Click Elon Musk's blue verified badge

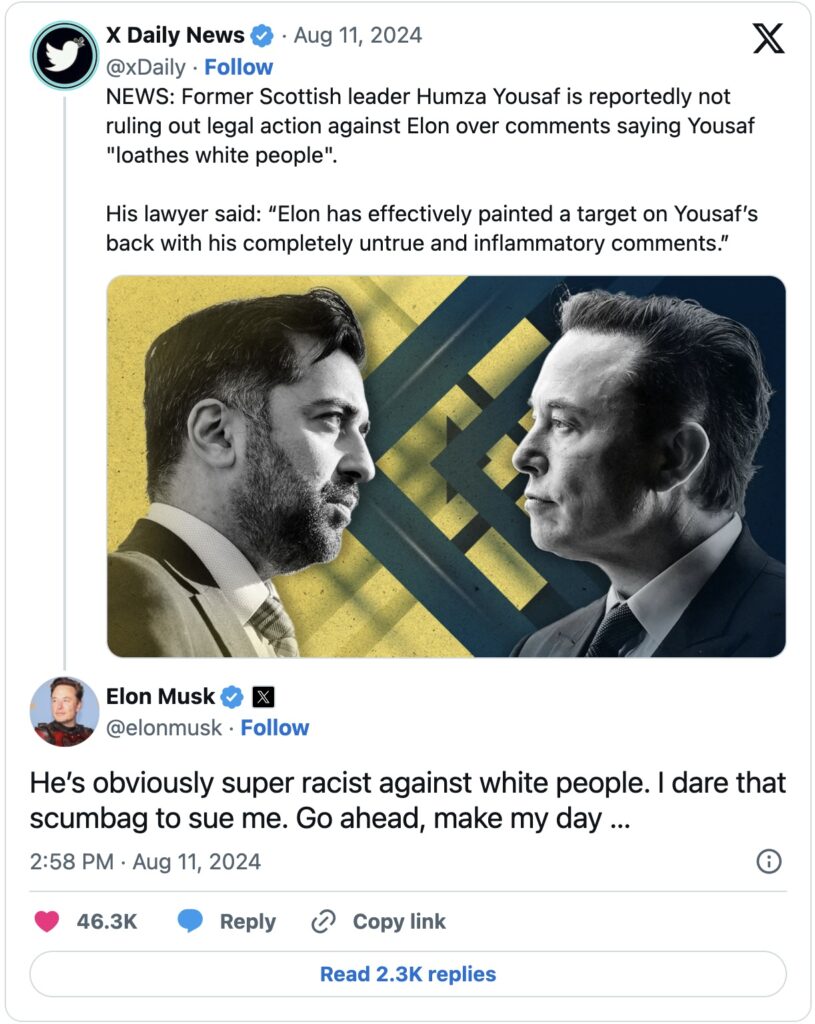[233, 697]
